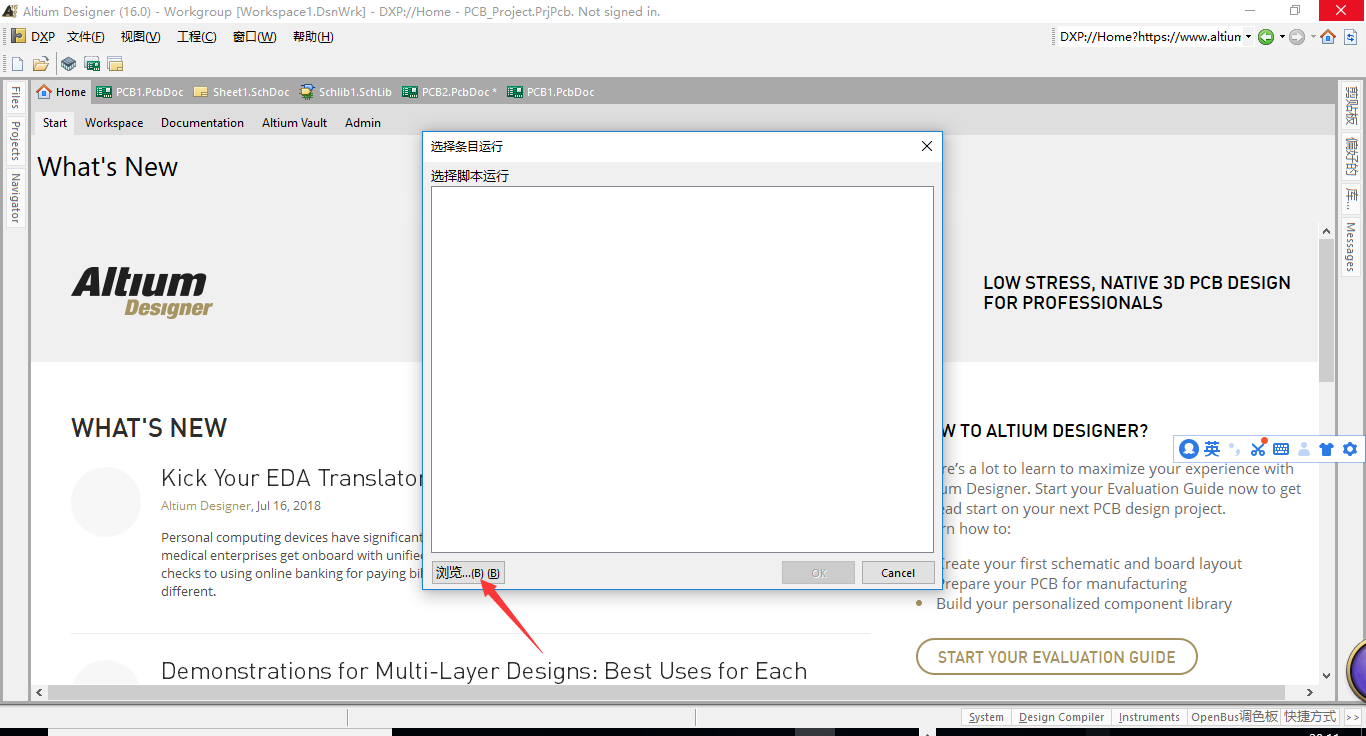
Task: Select the Altium Vault page tab
Action: click(x=294, y=123)
